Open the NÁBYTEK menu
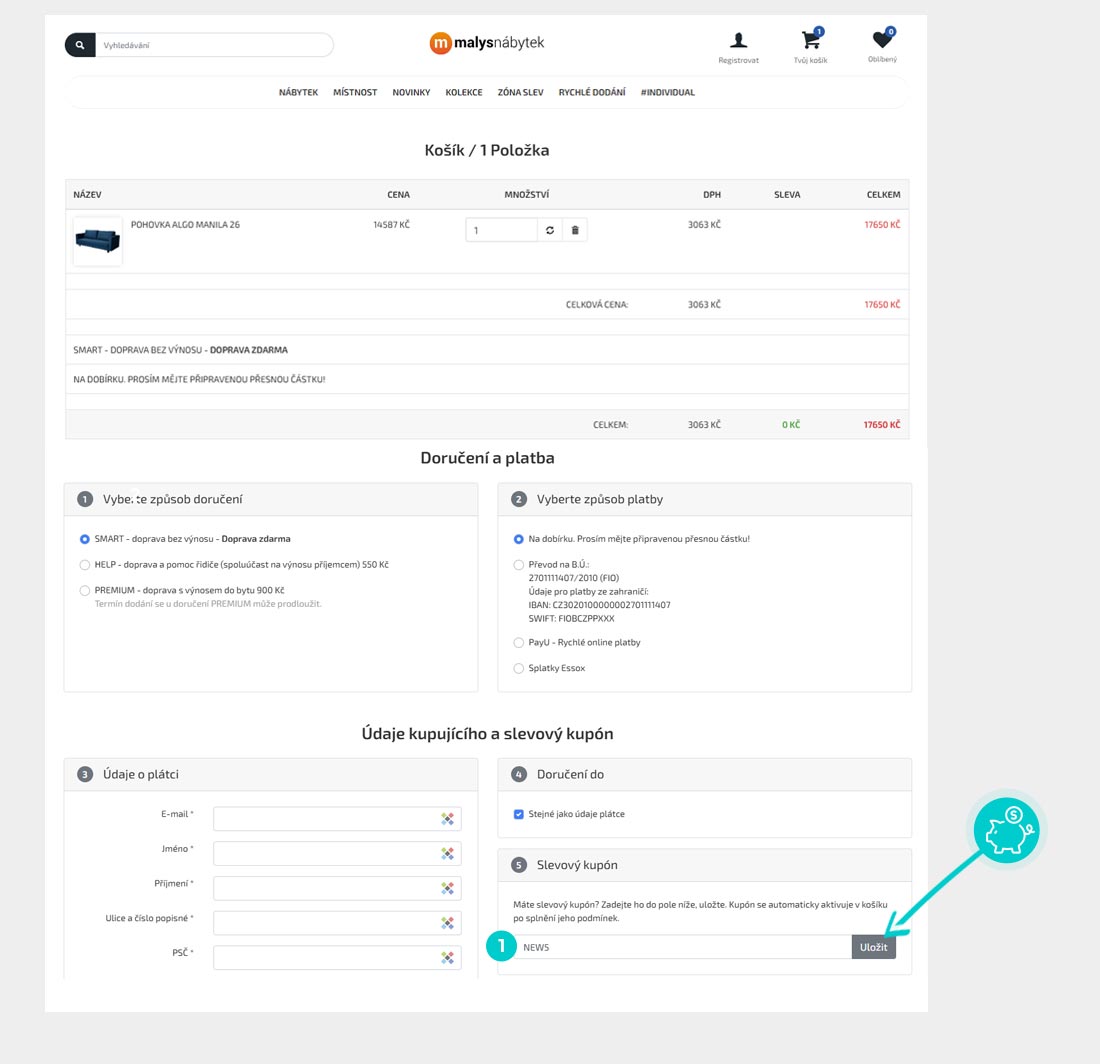 (x=298, y=92)
